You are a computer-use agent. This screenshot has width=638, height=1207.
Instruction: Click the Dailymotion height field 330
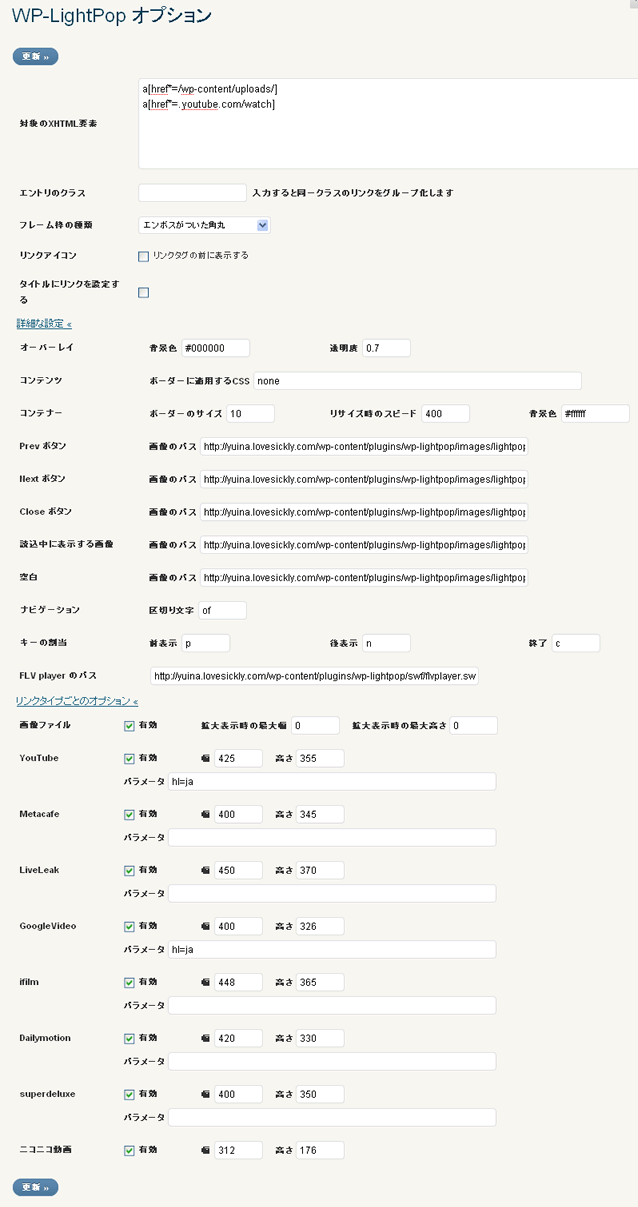[320, 1038]
